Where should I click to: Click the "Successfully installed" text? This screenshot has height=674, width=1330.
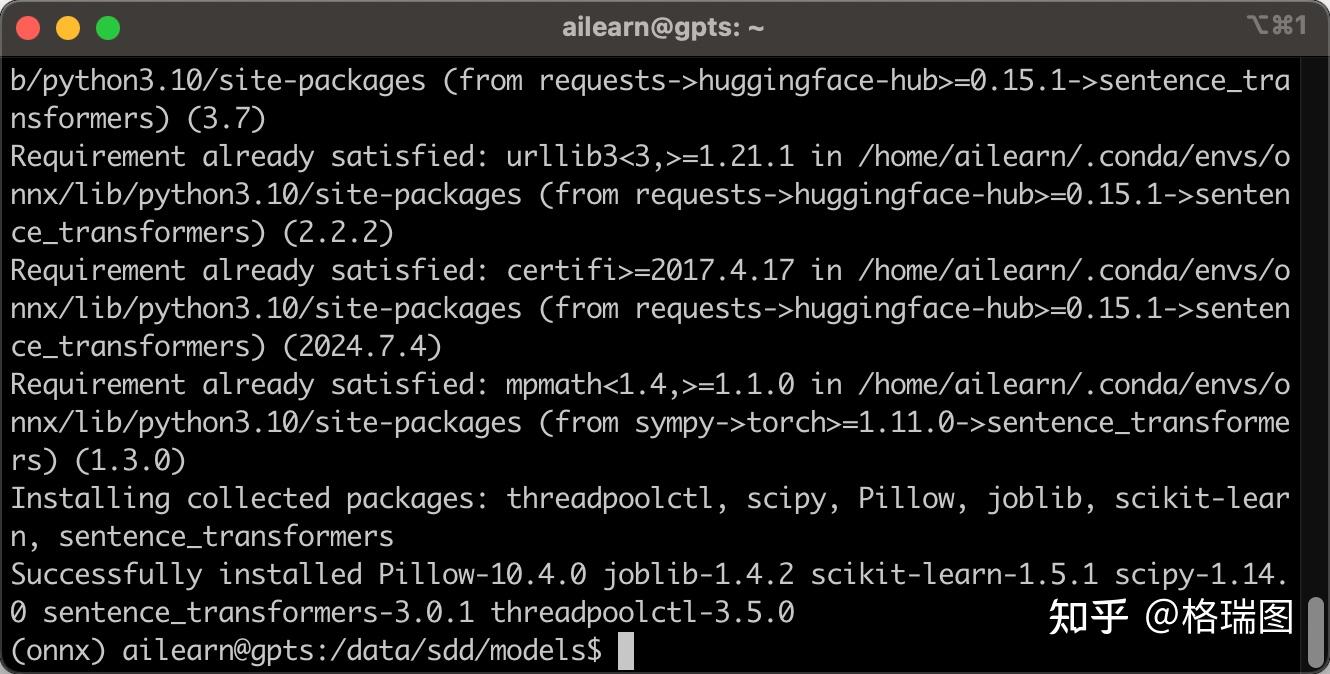coord(186,575)
